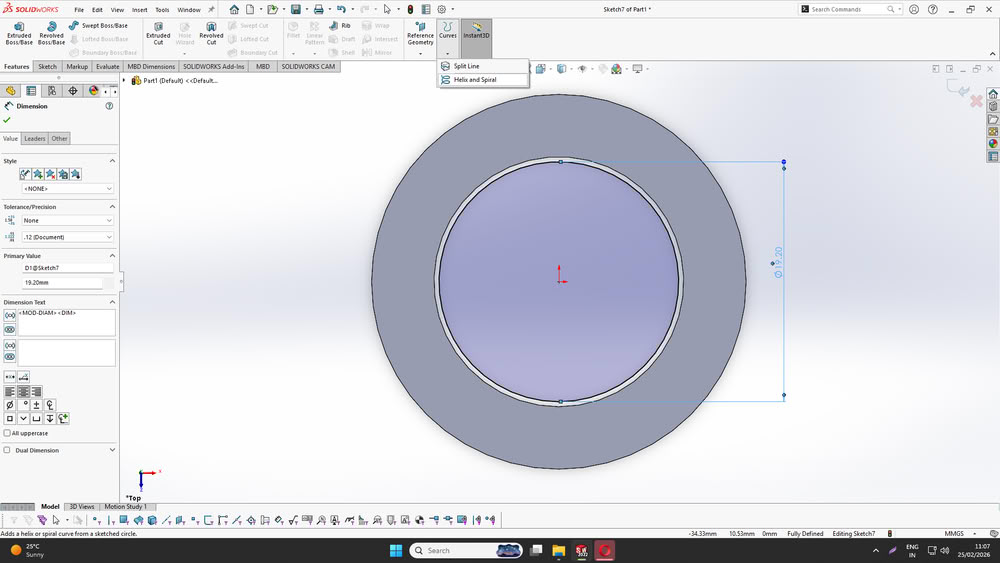Viewport: 1000px width, 563px height.
Task: Click the D1@Sketch7 name field
Action: (68, 268)
